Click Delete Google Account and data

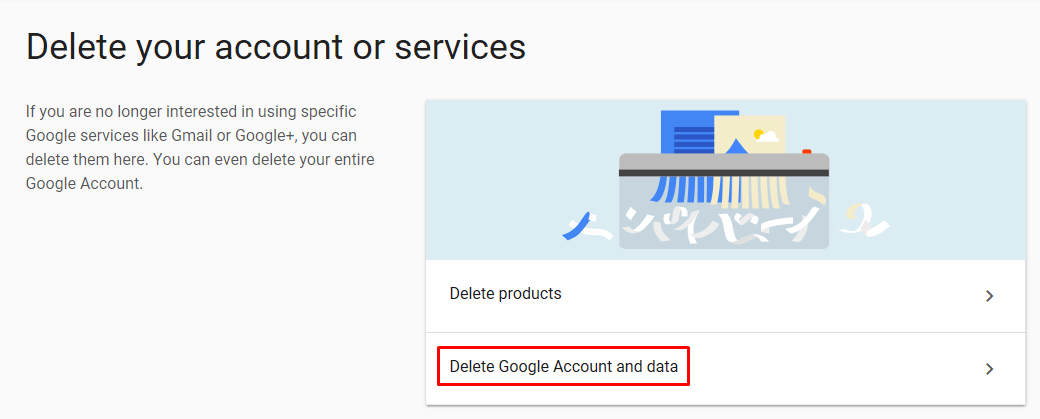(563, 367)
